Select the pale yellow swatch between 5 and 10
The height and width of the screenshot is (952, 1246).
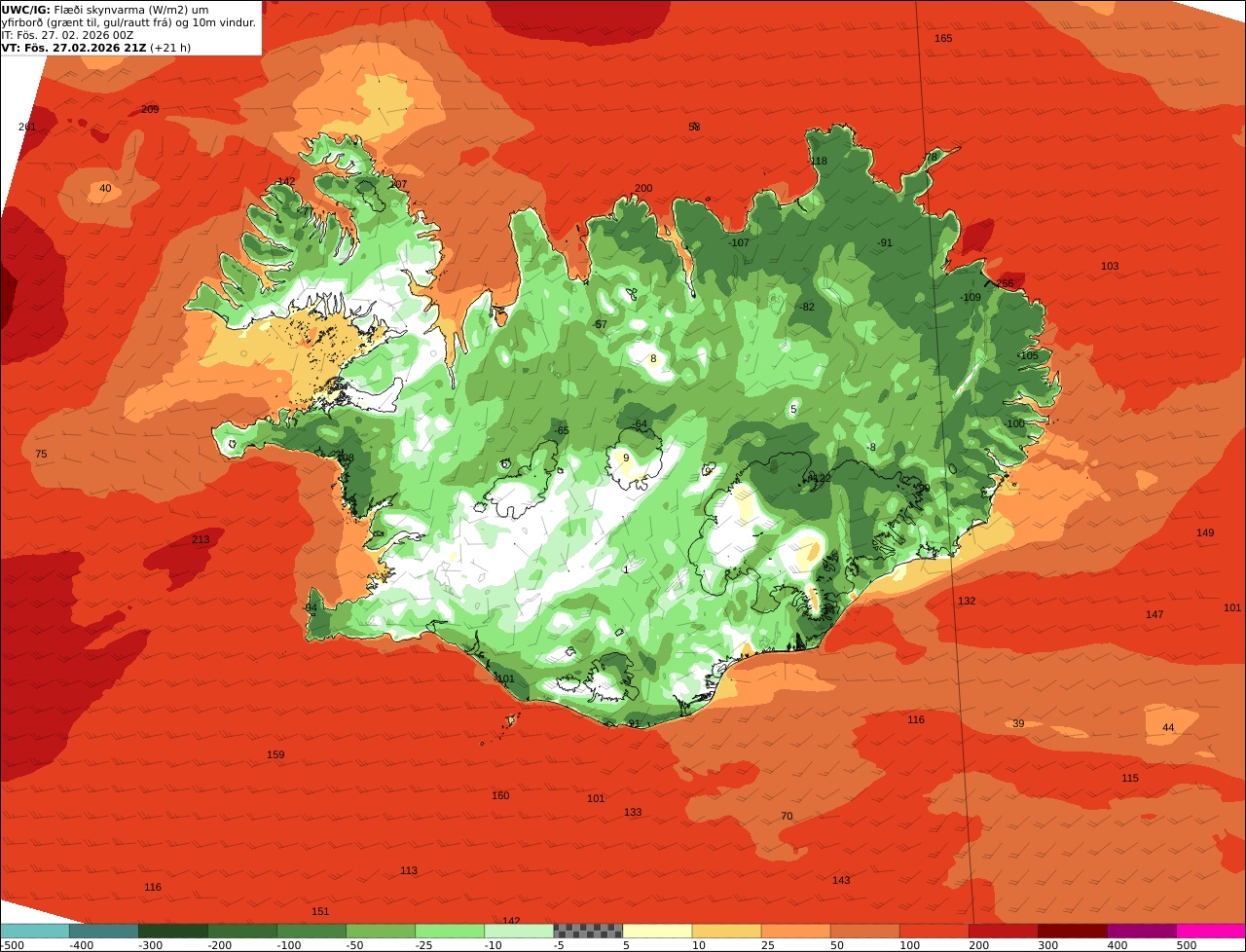coord(656,931)
